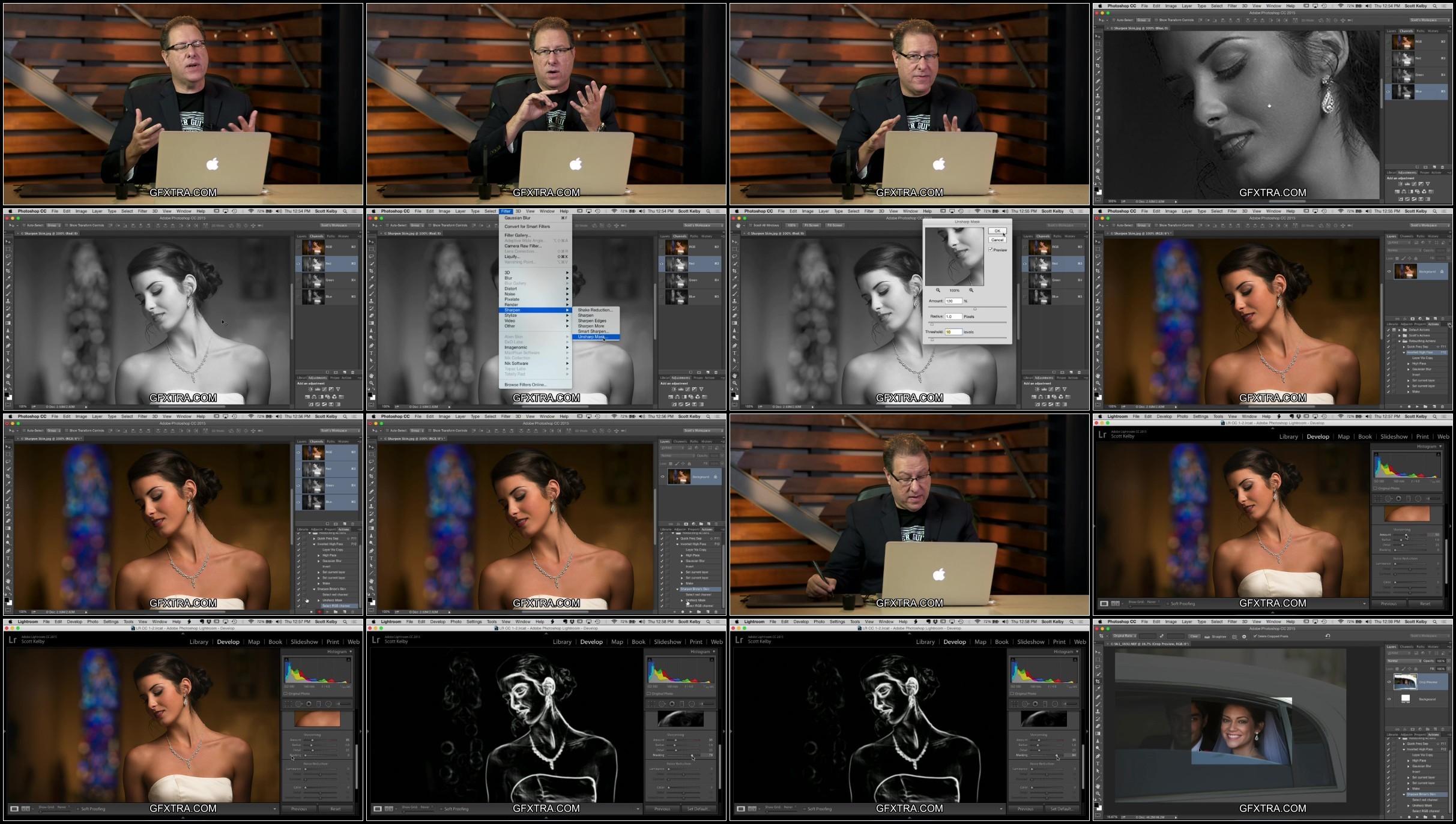The width and height of the screenshot is (1456, 824).
Task: Click the Unsharp Mask Threshold field
Action: 953,332
